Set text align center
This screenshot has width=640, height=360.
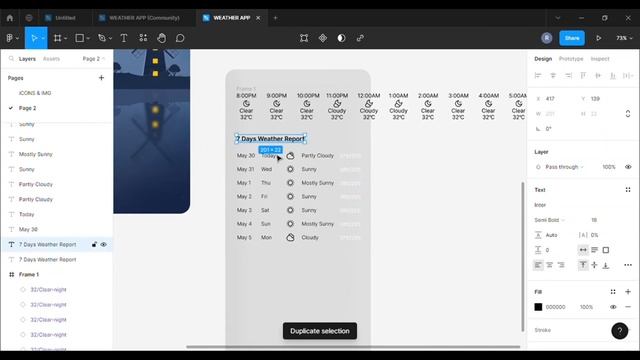[550, 265]
